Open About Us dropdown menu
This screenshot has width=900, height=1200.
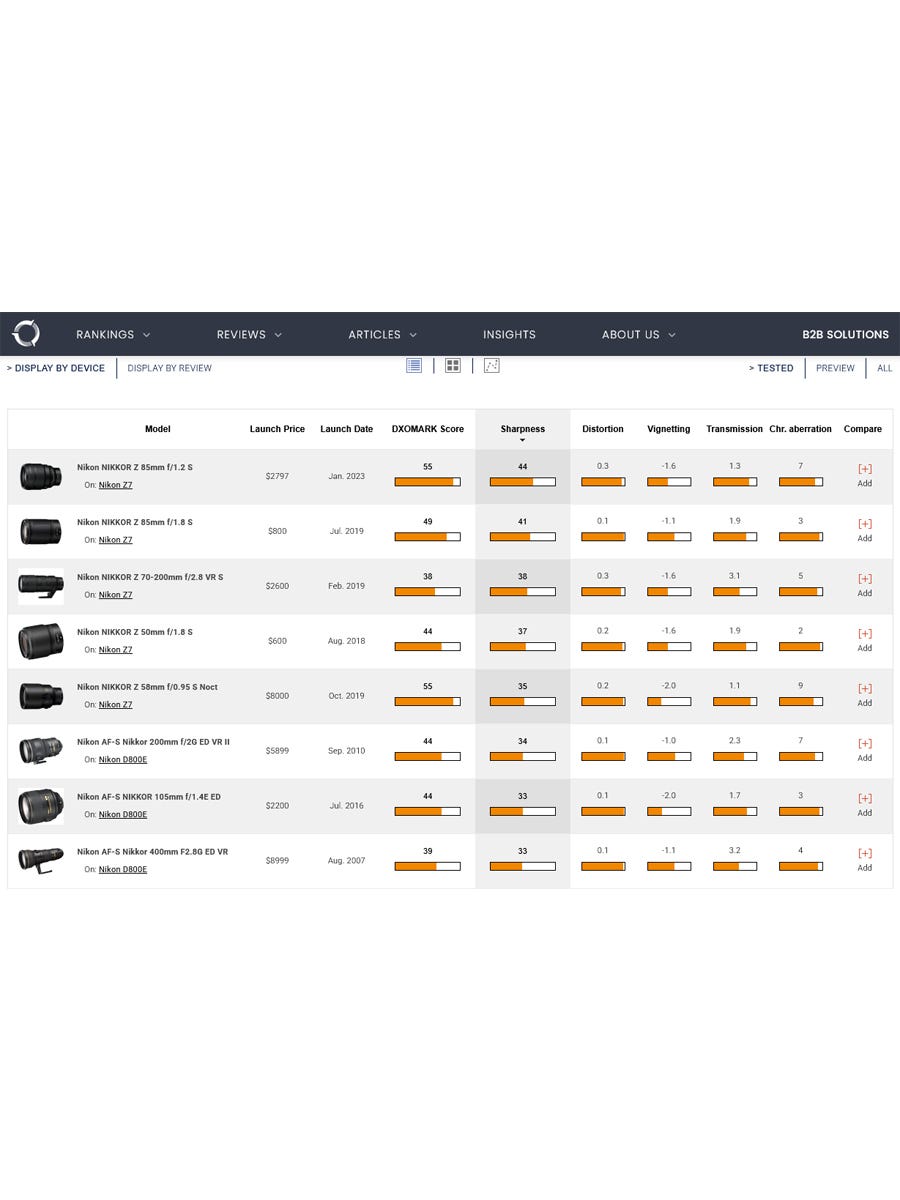[638, 335]
